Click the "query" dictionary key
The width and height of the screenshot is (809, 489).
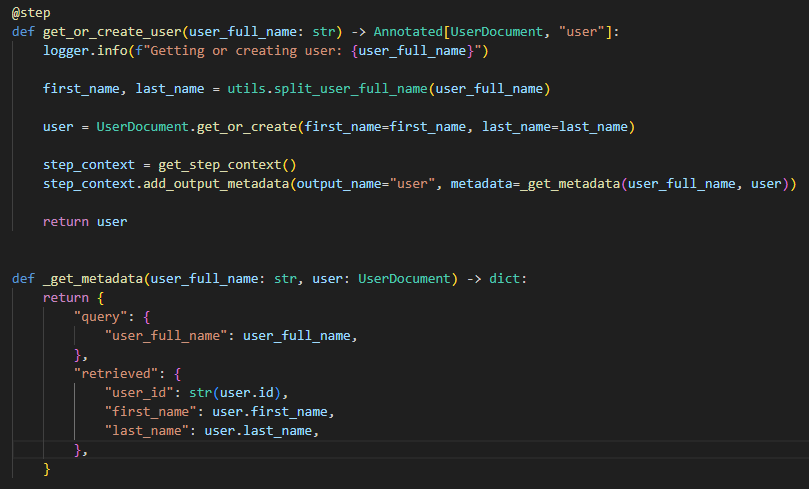100,317
